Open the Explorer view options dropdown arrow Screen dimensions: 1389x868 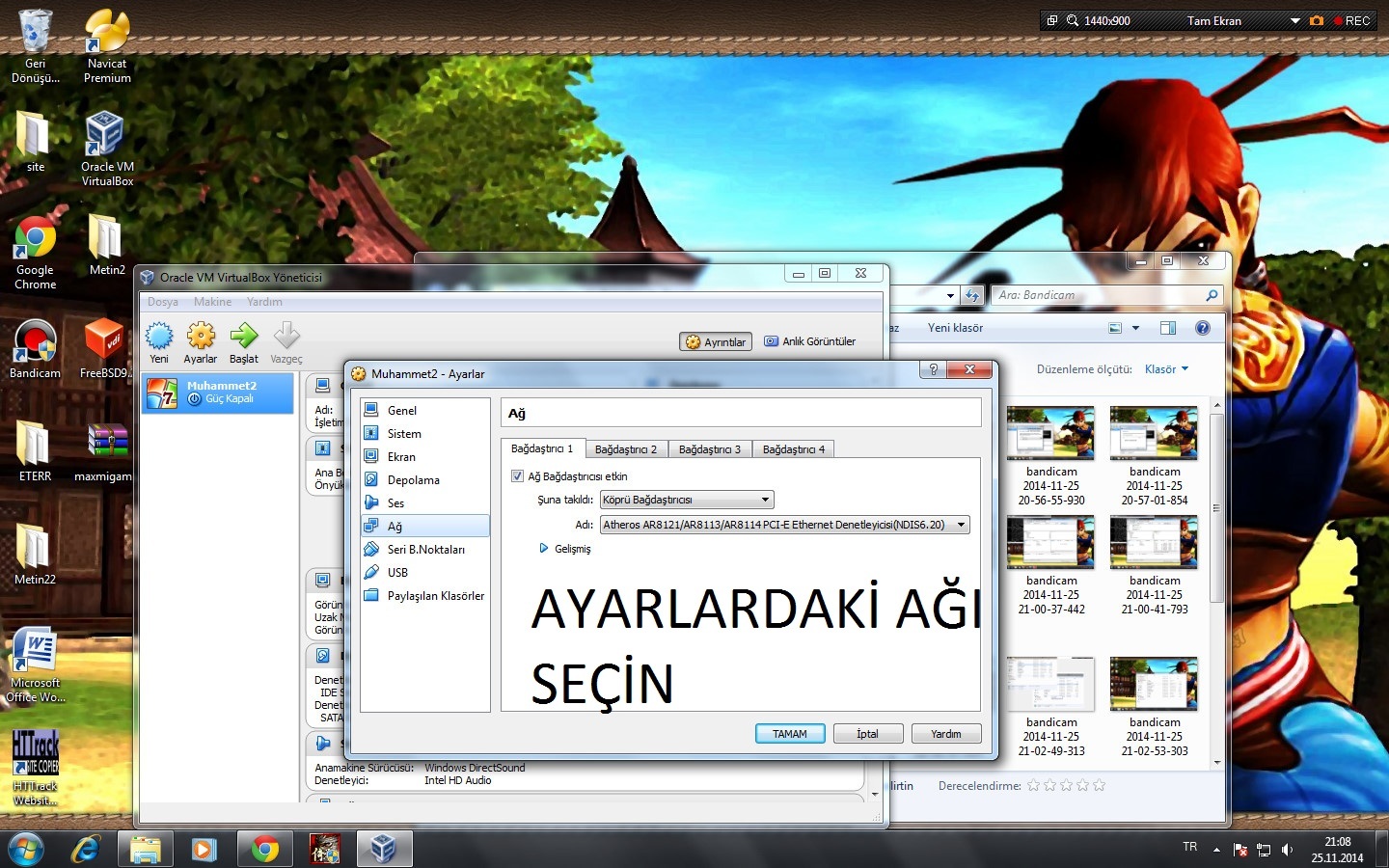coord(1135,328)
